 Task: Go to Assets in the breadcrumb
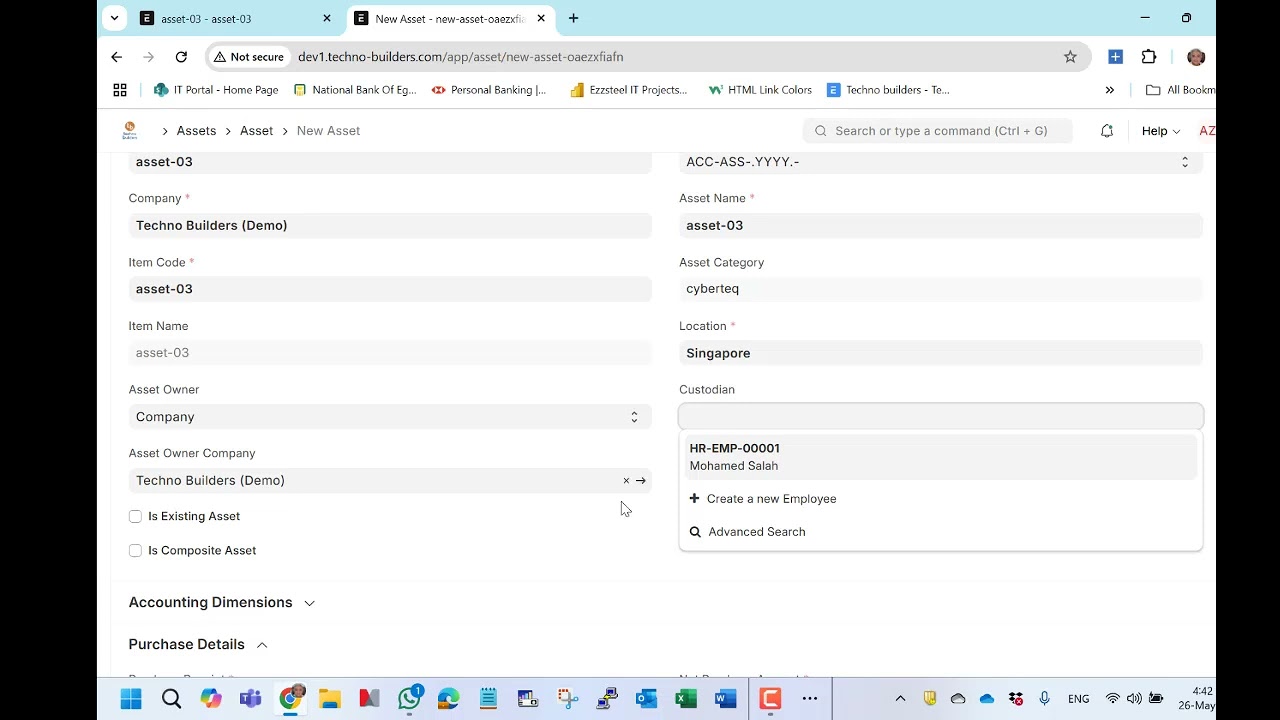196,131
